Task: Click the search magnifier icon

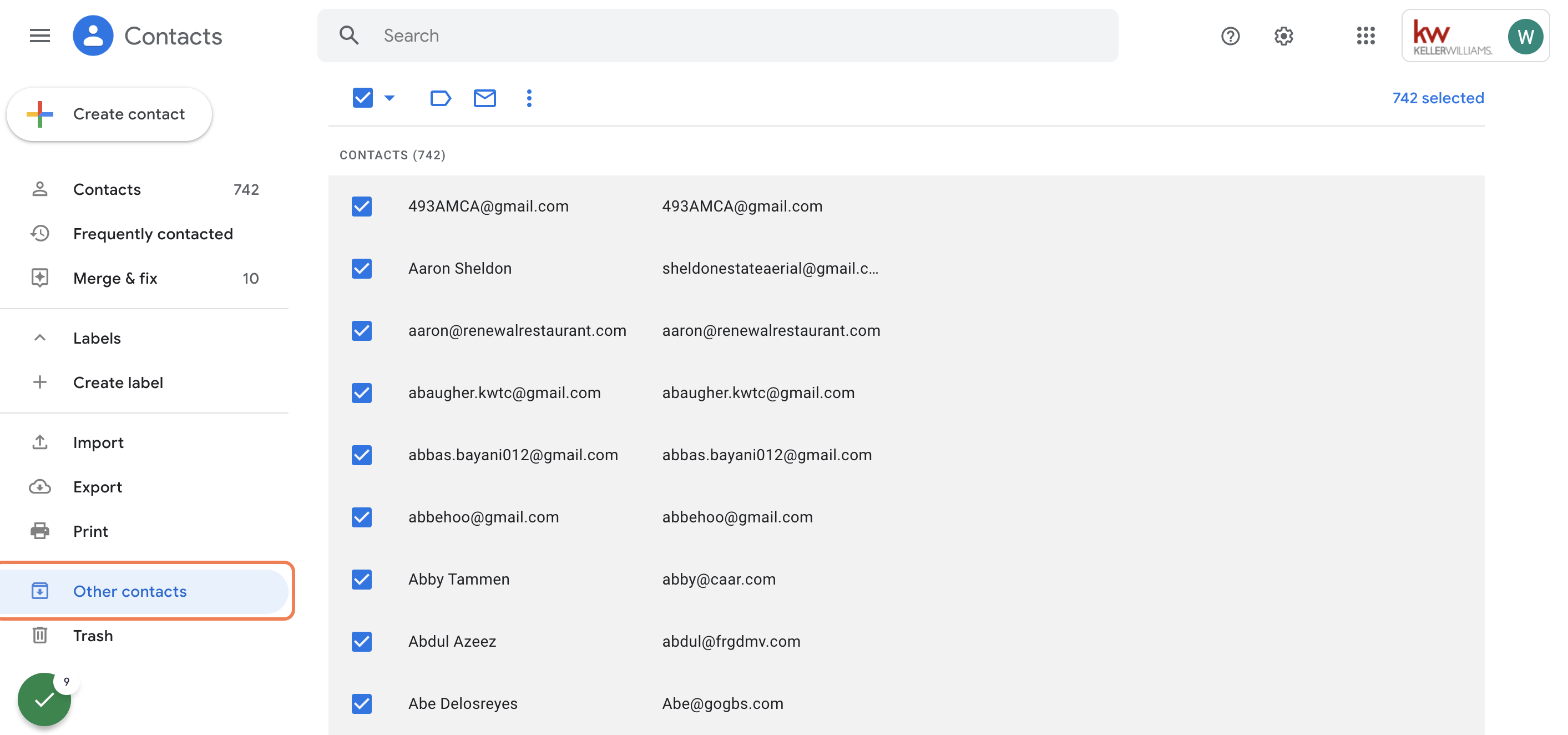Action: pos(350,36)
